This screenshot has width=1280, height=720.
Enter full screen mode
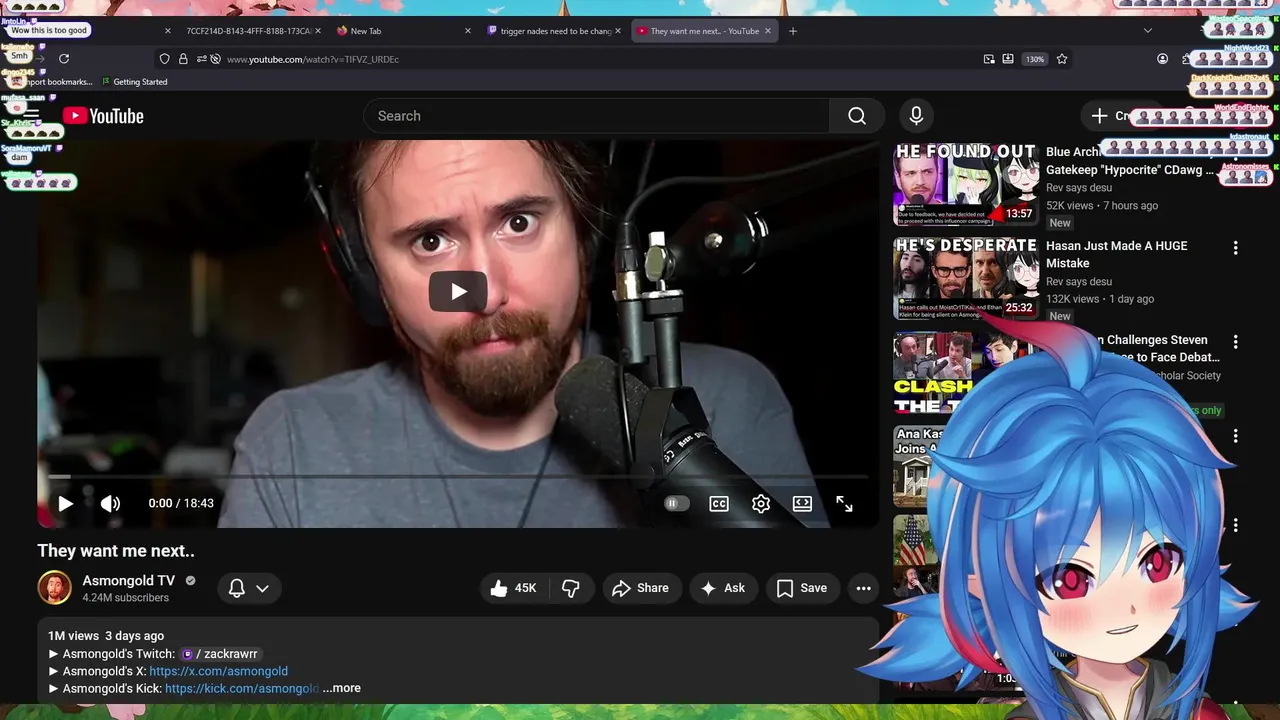(x=844, y=503)
